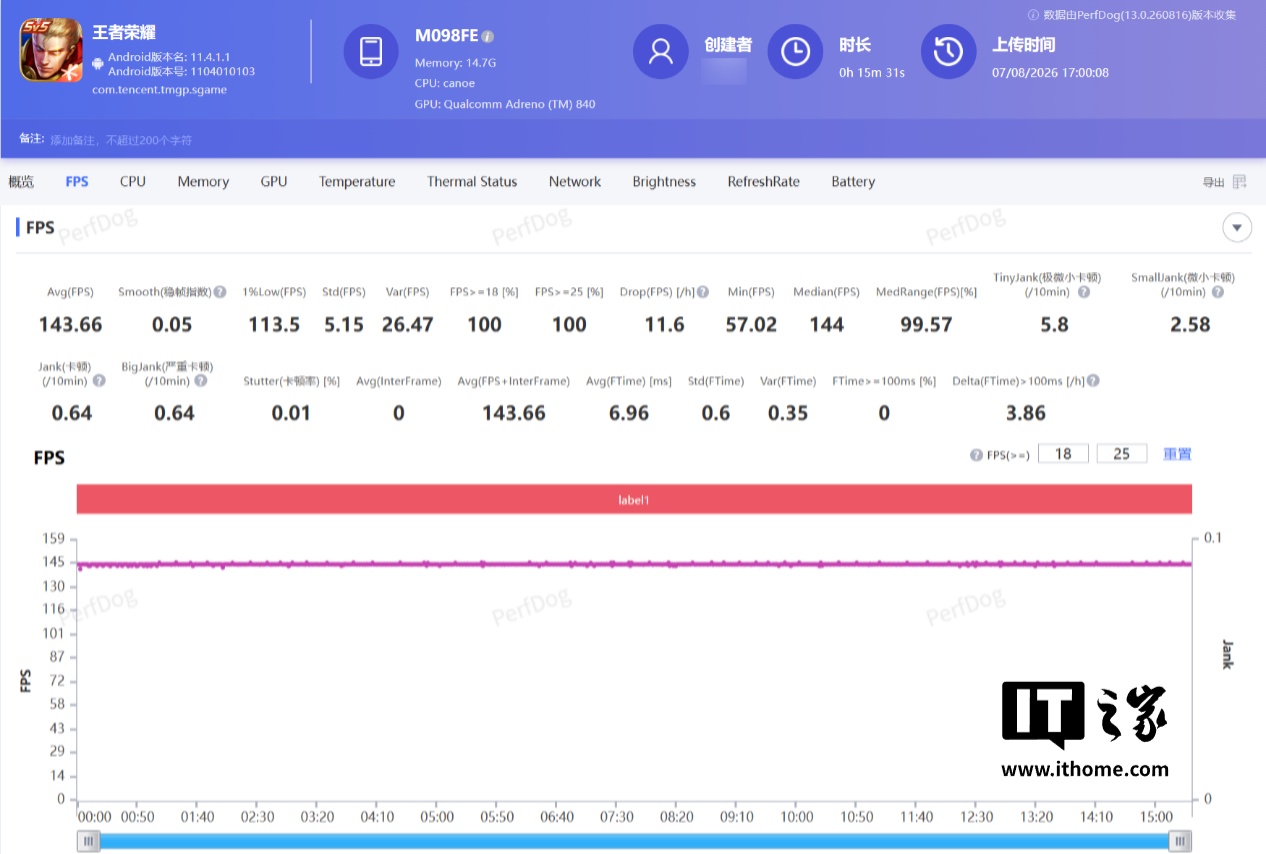Click the right handle of the time range slider
Image resolution: width=1266 pixels, height=854 pixels.
1181,842
